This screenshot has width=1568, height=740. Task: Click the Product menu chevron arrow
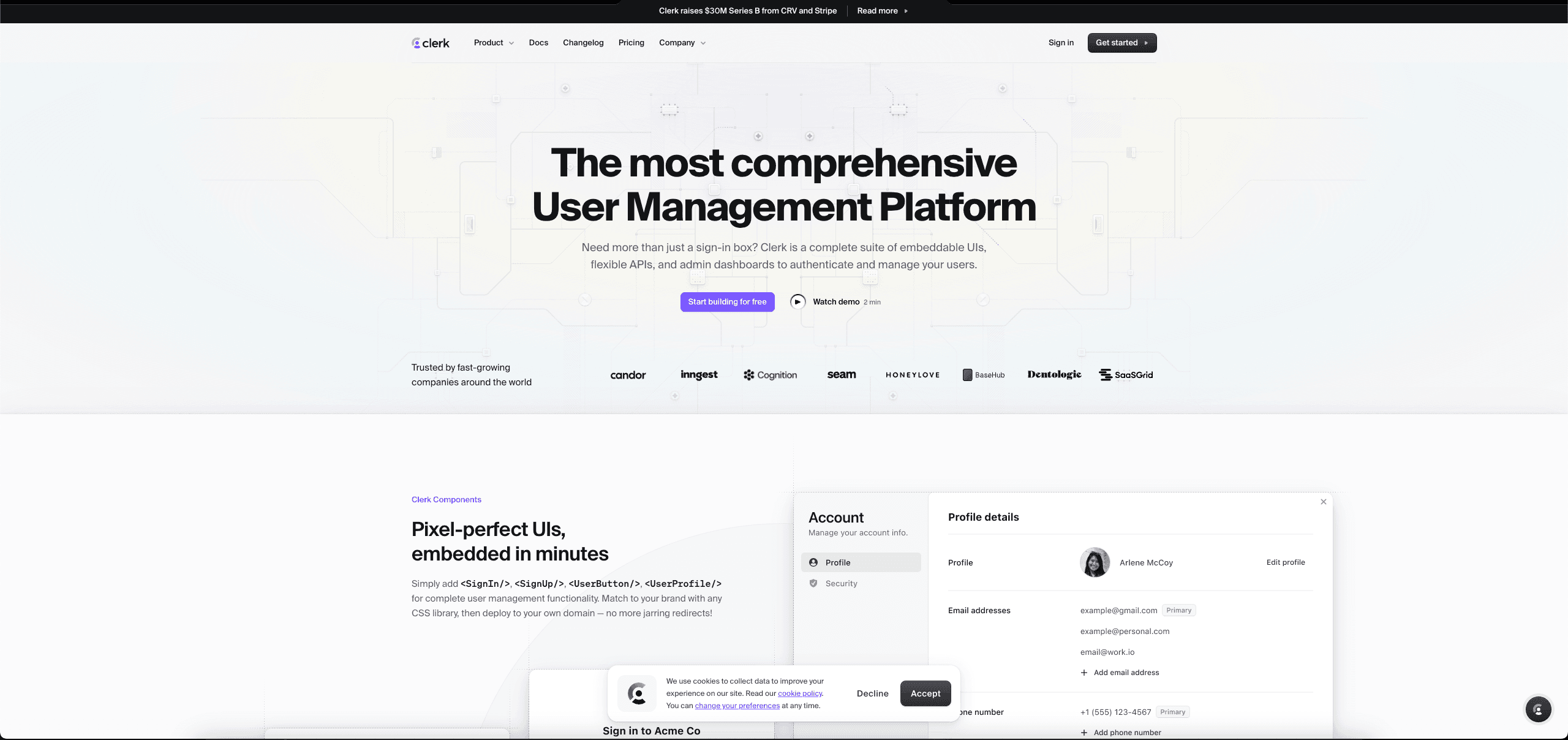click(511, 43)
